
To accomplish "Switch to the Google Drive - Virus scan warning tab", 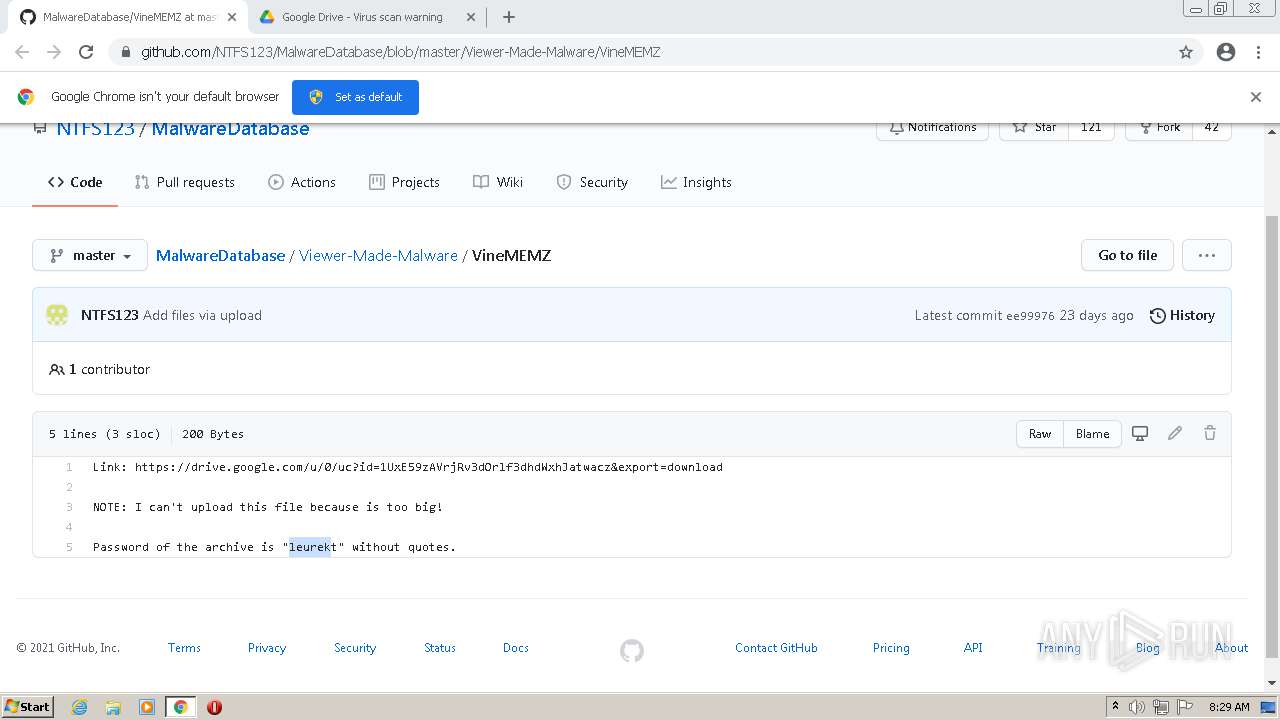I will point(362,17).
